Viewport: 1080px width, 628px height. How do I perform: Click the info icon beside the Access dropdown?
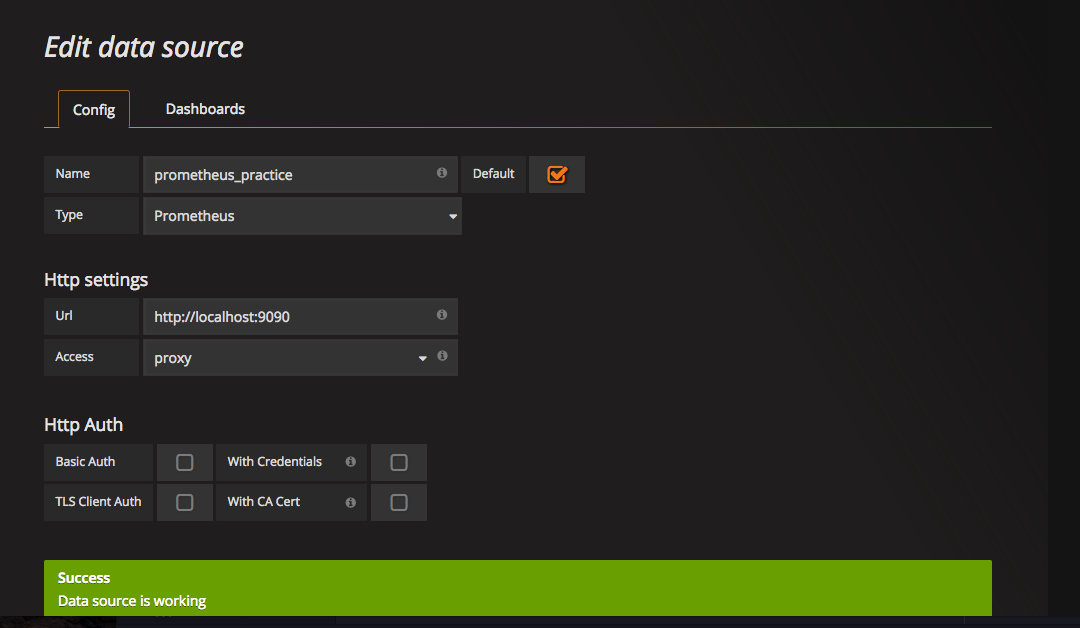click(442, 356)
